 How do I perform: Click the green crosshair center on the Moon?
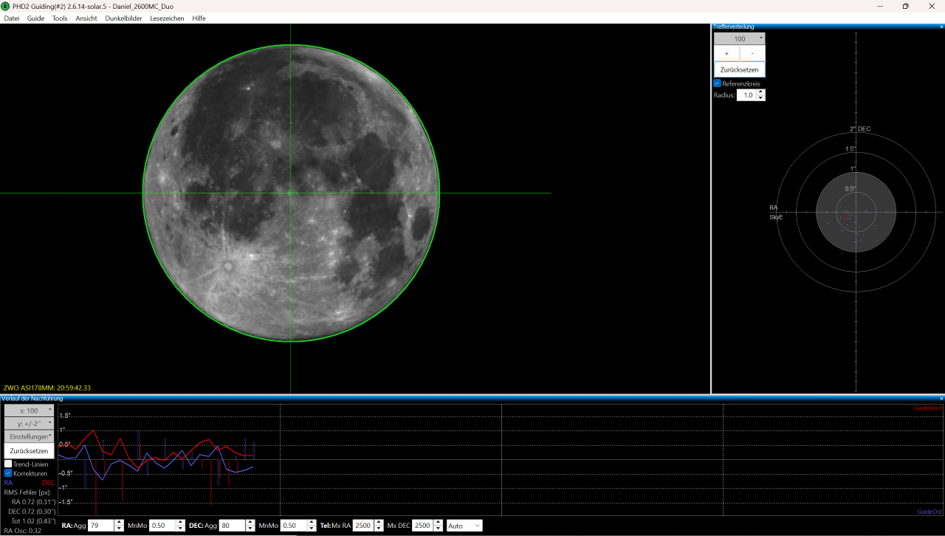290,193
